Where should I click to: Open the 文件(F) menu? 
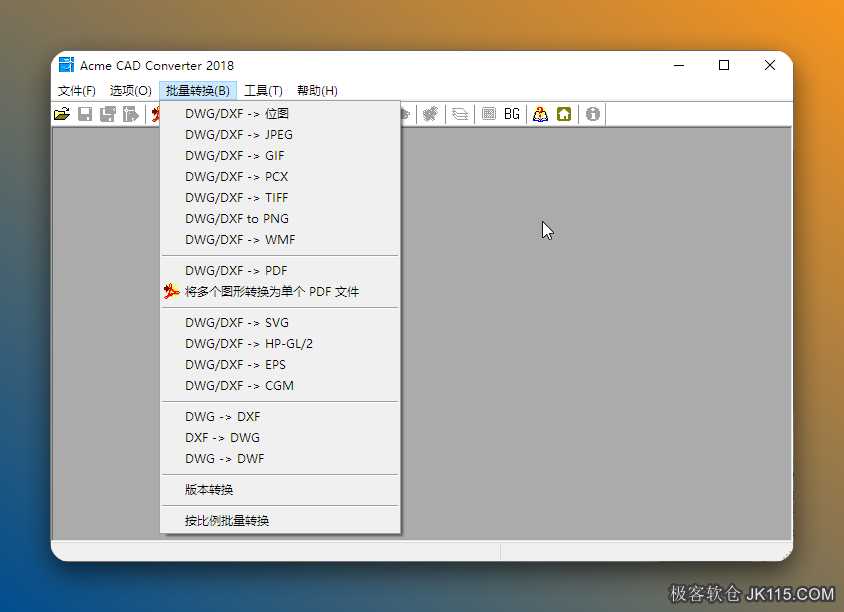click(76, 90)
